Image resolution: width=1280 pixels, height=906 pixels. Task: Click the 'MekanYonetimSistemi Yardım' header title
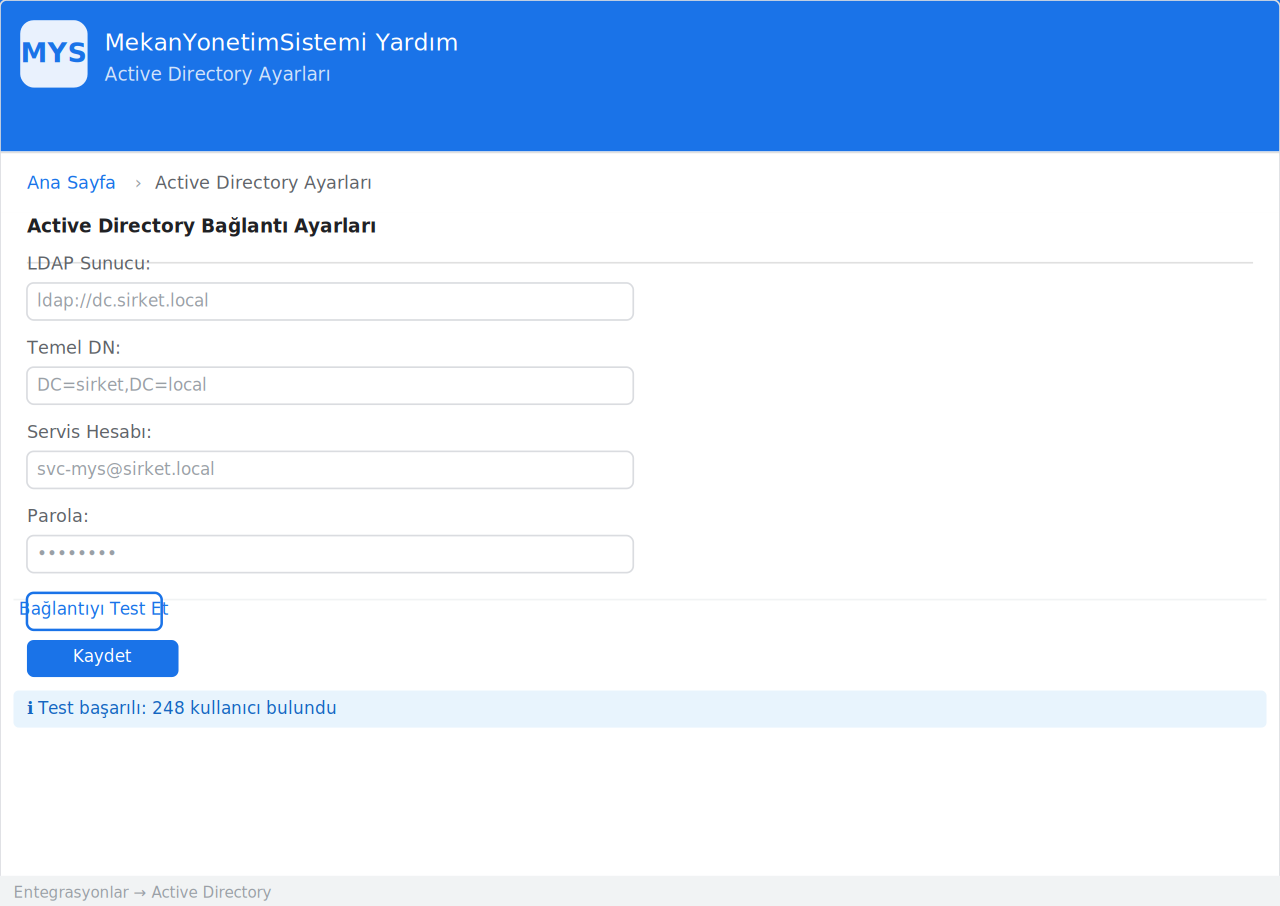tap(281, 43)
